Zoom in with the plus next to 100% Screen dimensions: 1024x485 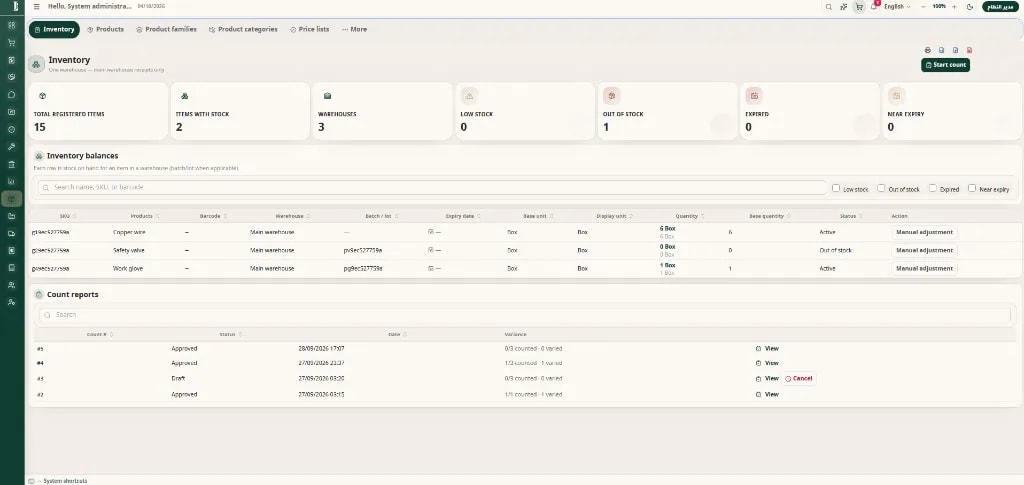click(954, 7)
